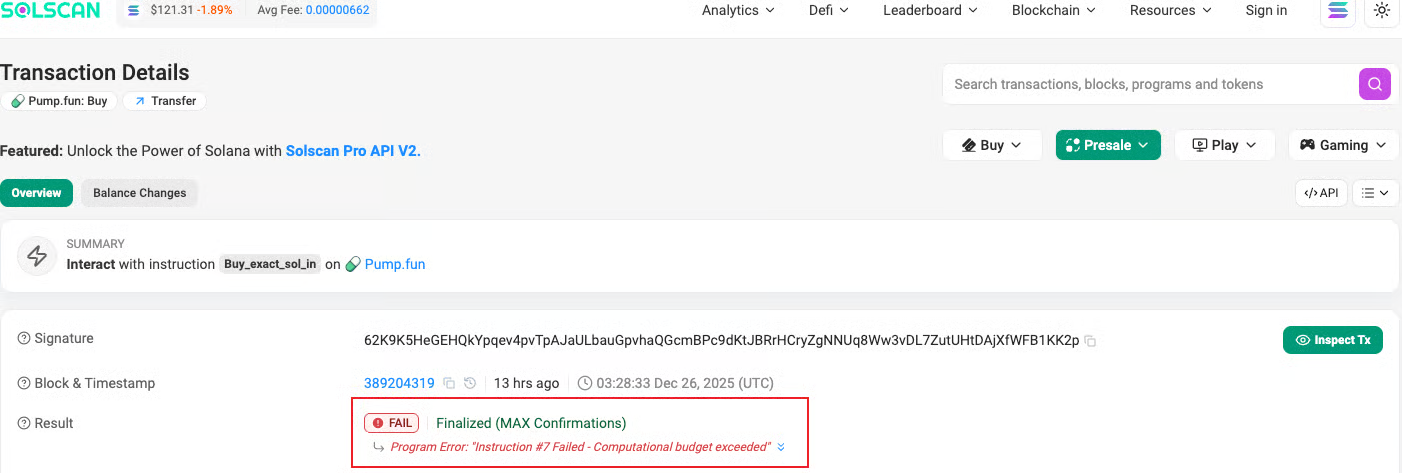
Task: Copy the block number 389204319
Action: point(450,383)
